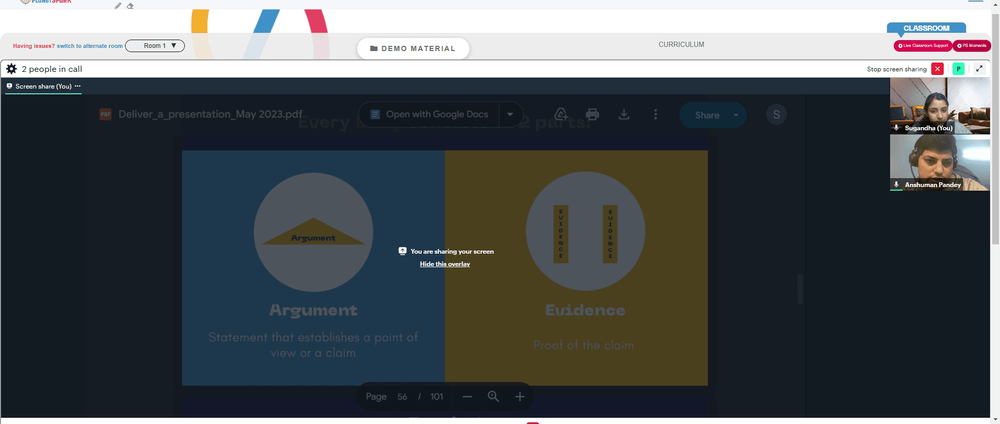Open PDF viewer more actions menu
Viewport: 1000px width, 424px height.
tap(655, 114)
